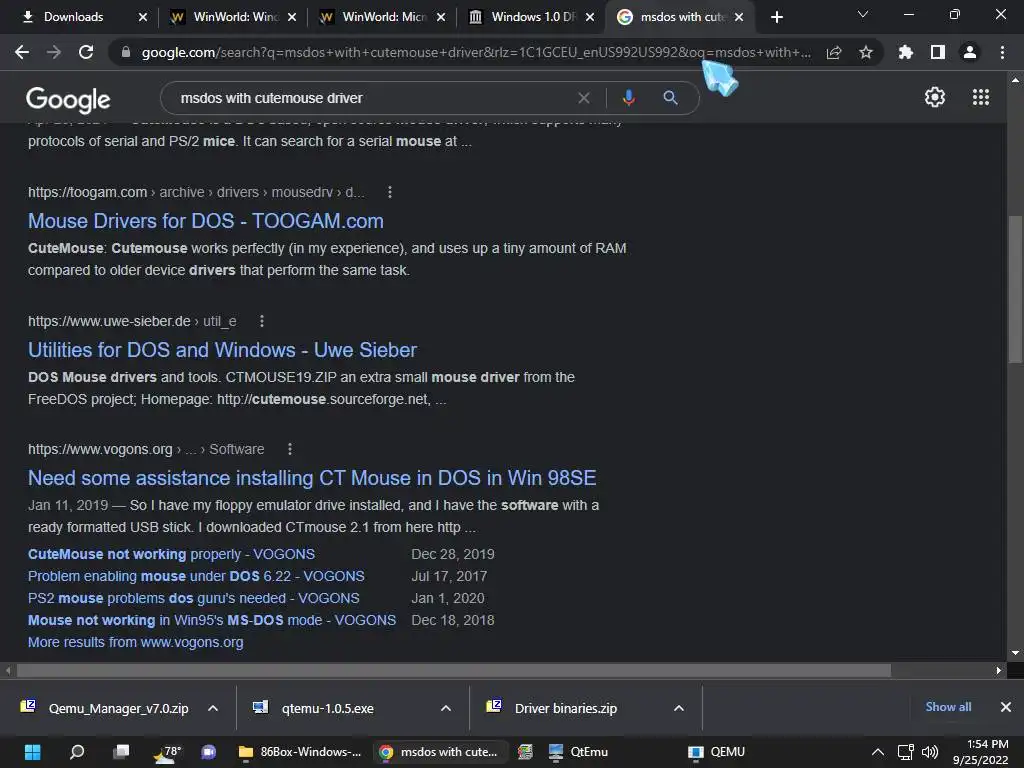This screenshot has height=768, width=1024.
Task: Open Mouse Drivers for DOS - TOOGAM.com
Action: pos(206,221)
